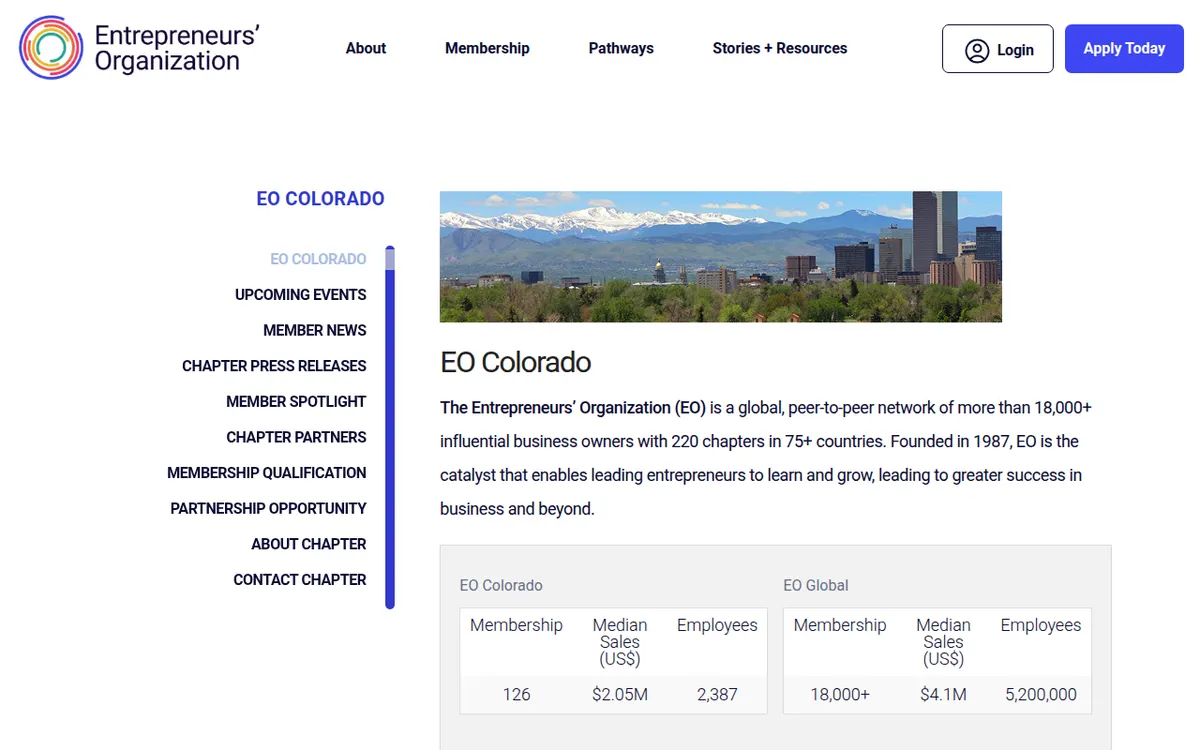This screenshot has width=1200, height=750.
Task: Click the 5,200,000 employees value
Action: point(1041,694)
